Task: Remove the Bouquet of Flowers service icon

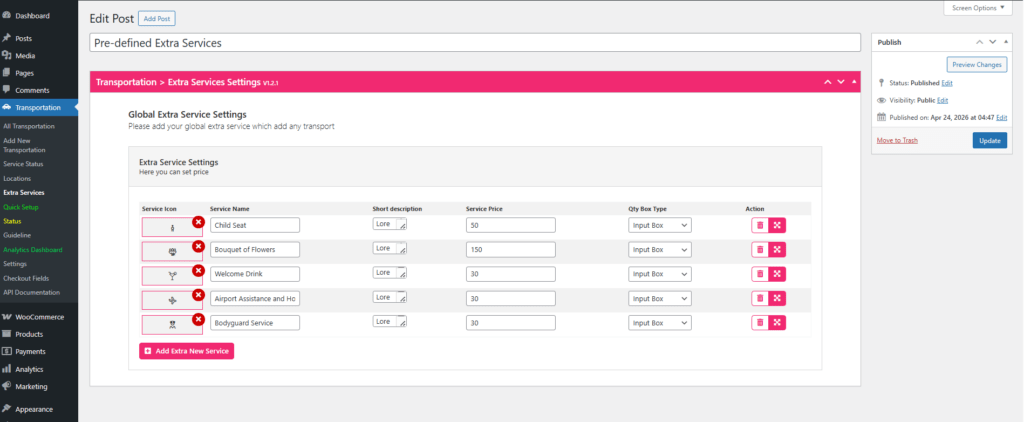Action: pyautogui.click(x=198, y=246)
